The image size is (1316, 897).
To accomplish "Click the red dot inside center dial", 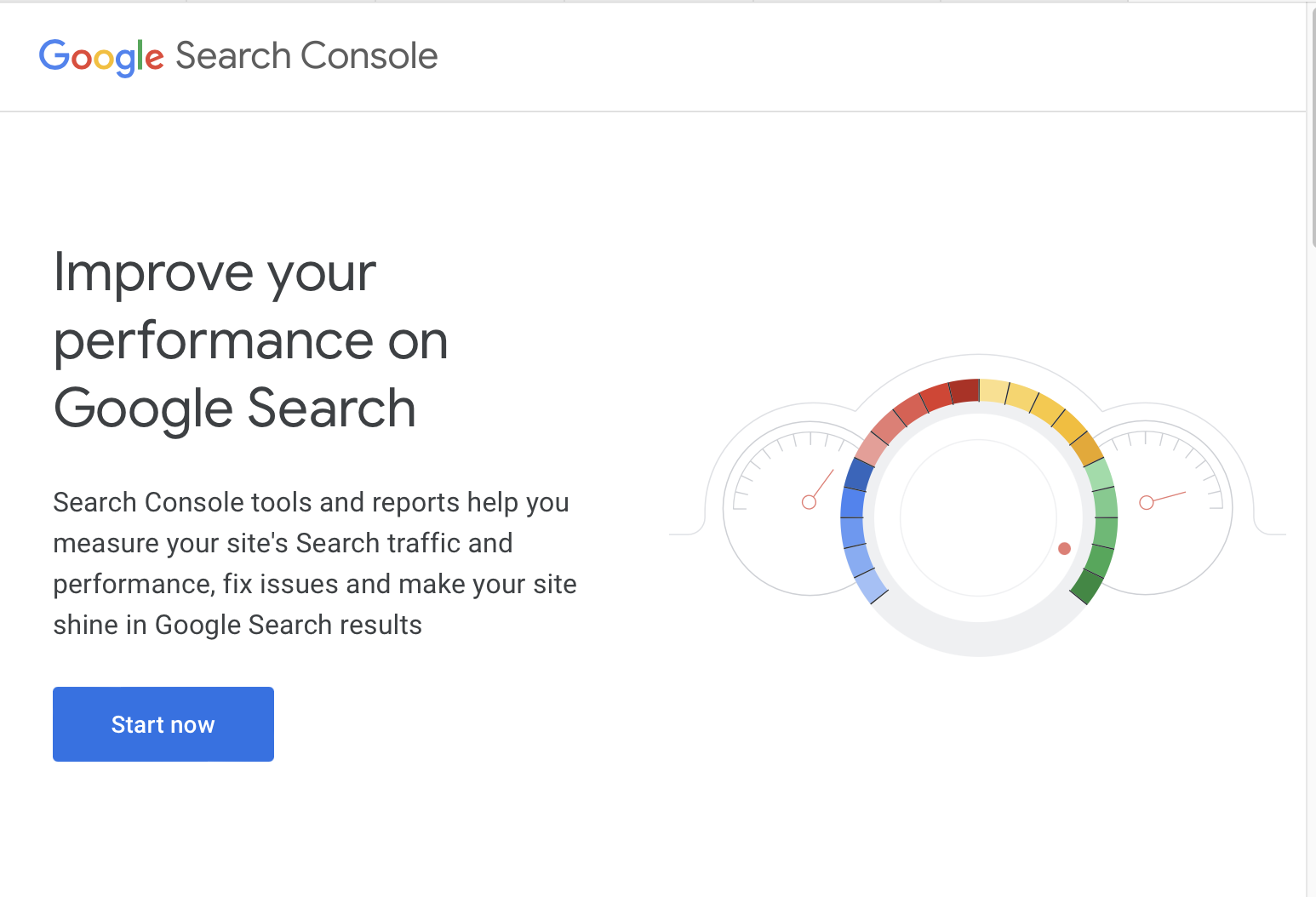I will click(x=1064, y=549).
